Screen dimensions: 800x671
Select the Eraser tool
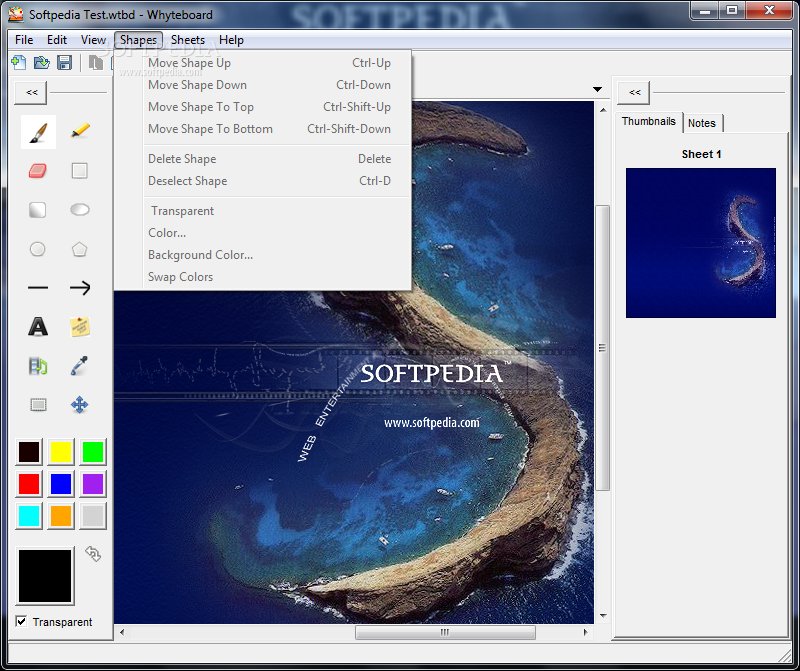coord(38,170)
